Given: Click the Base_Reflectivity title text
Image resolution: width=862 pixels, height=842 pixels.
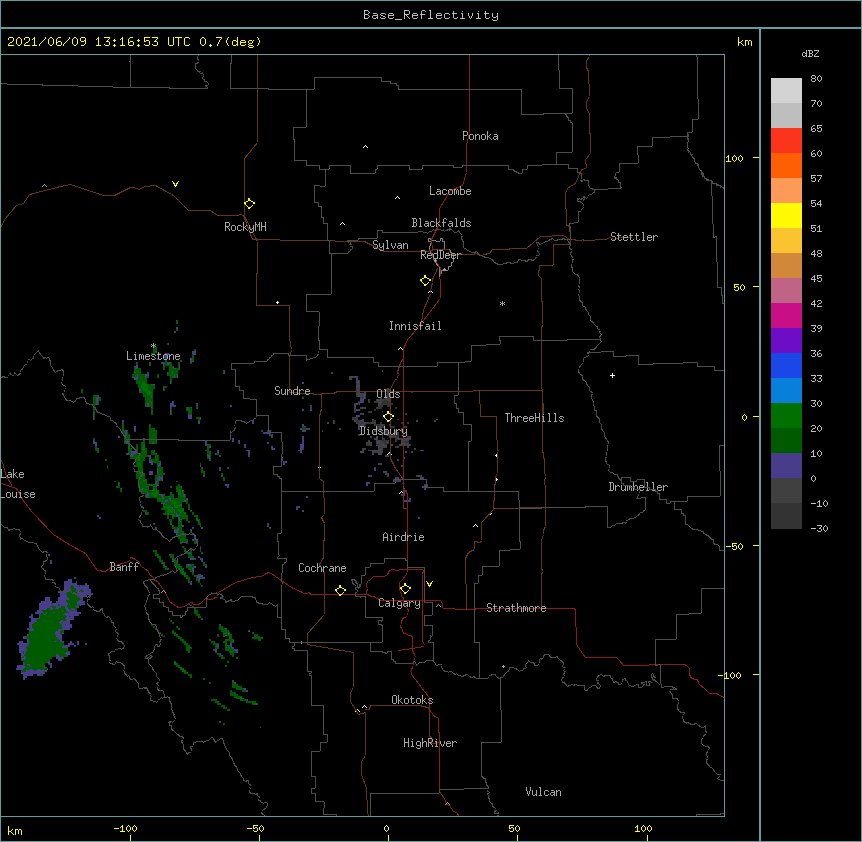Looking at the screenshot, I should click(431, 15).
